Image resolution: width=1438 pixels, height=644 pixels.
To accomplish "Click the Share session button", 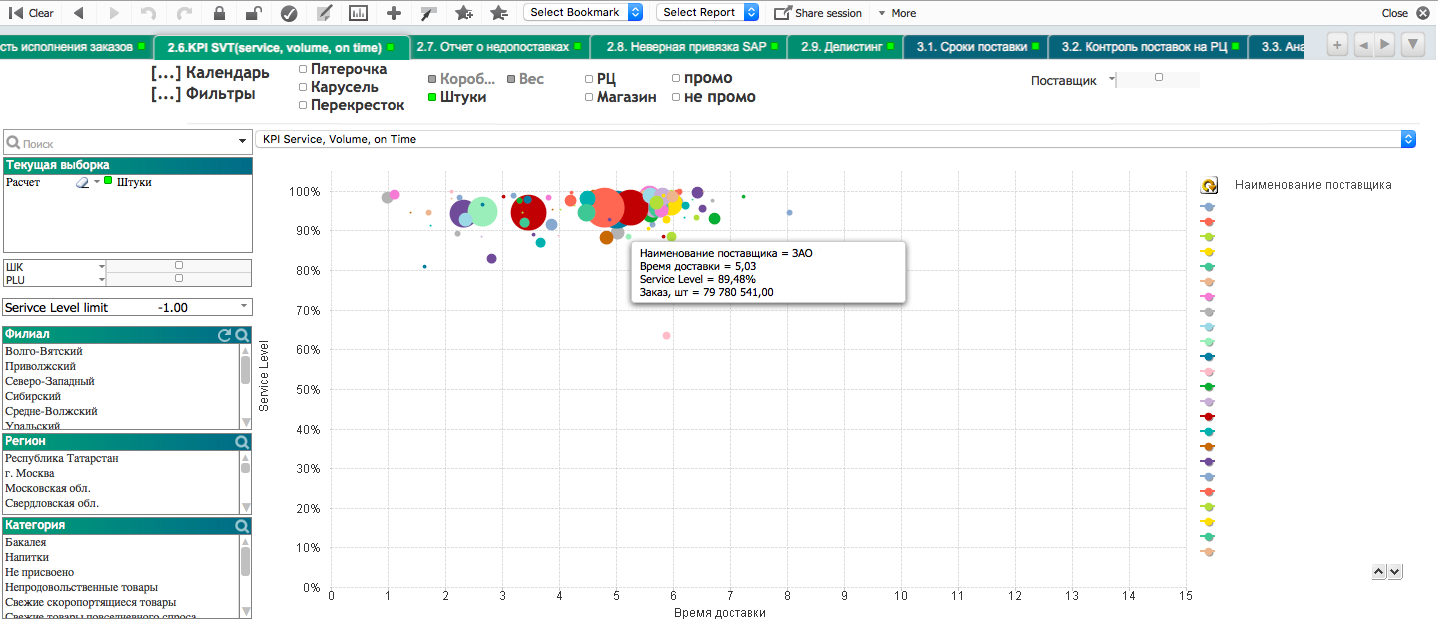I will point(818,13).
